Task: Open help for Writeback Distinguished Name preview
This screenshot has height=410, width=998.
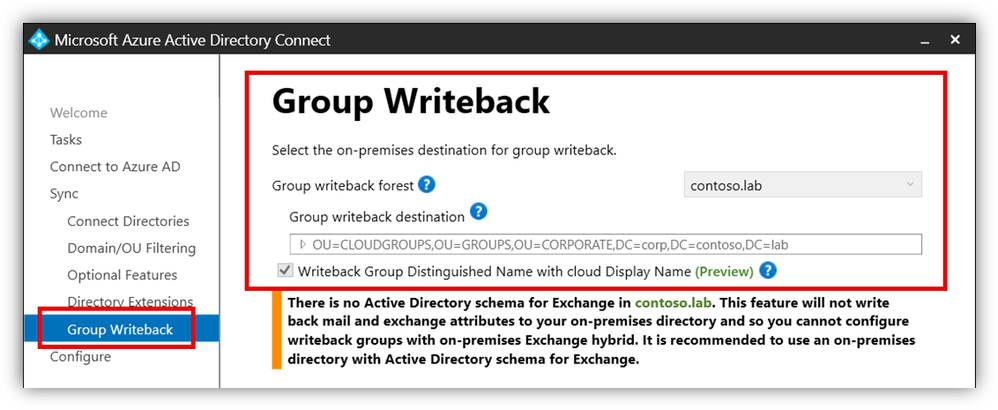Action: (769, 271)
